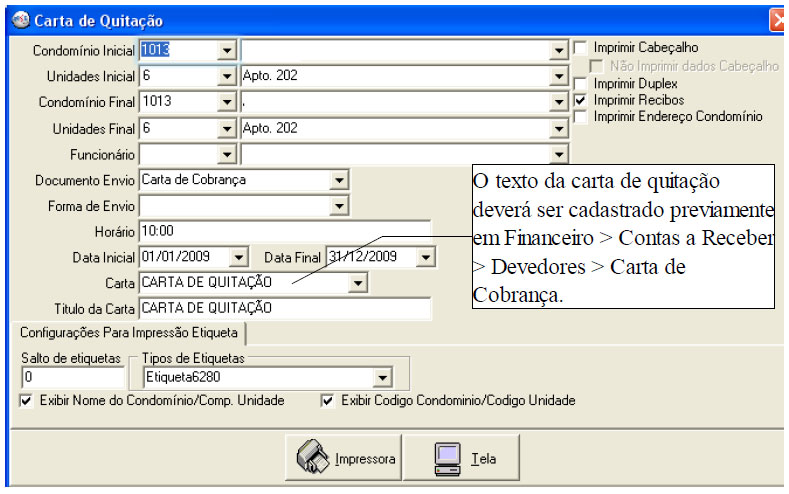789x494 pixels.
Task: Enable Imprimir Endereço Condomínio checkbox
Action: [x=581, y=117]
